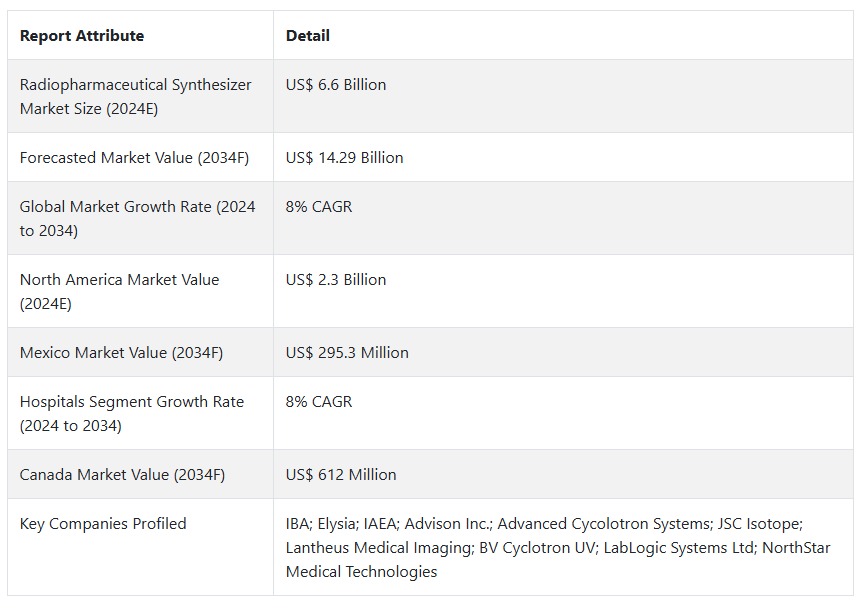
Task: Select the US$ 2.3 Billion value
Action: (x=336, y=280)
